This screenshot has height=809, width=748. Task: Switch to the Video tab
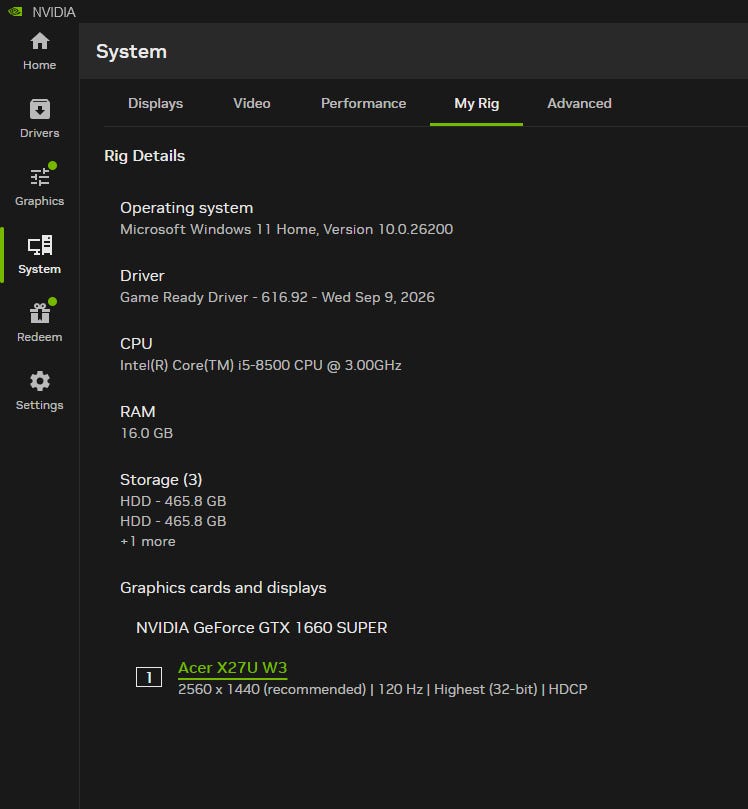pos(252,103)
